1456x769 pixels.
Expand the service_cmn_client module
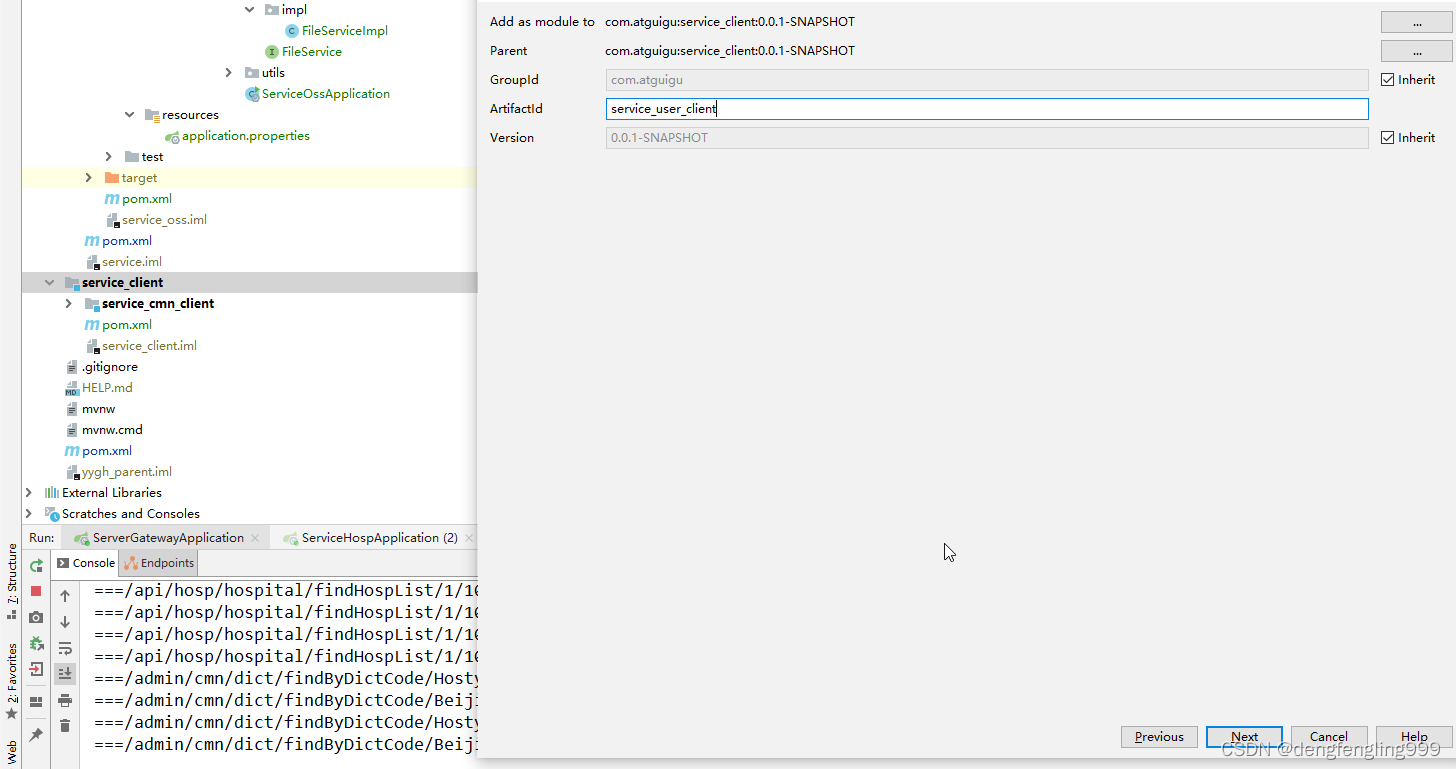(x=69, y=304)
